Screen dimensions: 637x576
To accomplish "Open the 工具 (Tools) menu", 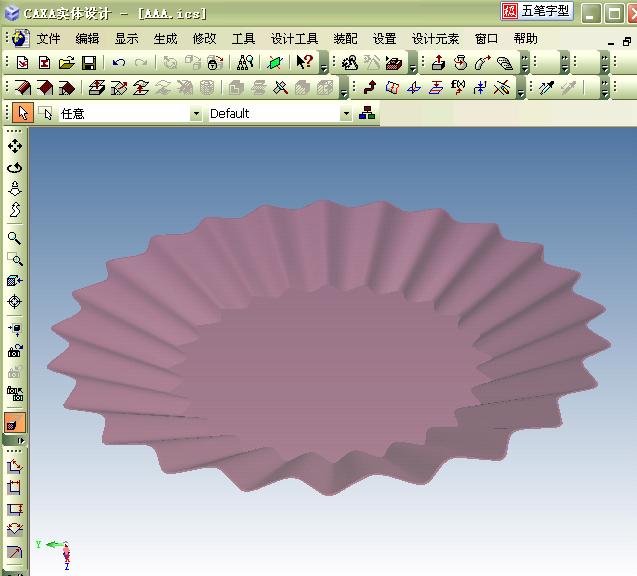I will (243, 39).
